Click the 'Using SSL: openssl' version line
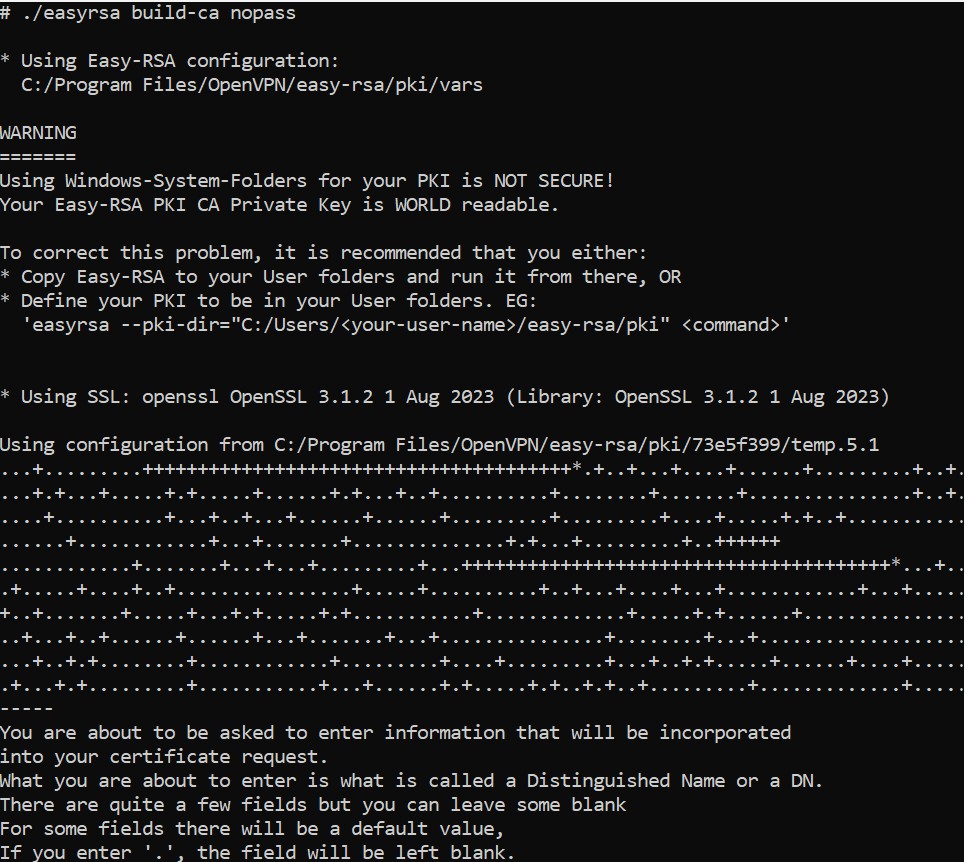This screenshot has width=964, height=862. 444,397
